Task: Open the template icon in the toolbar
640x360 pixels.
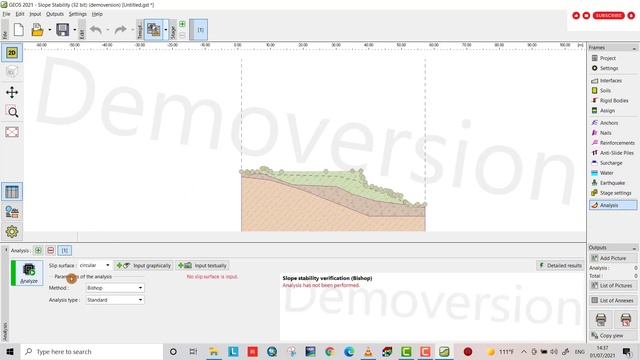Action: tap(153, 30)
